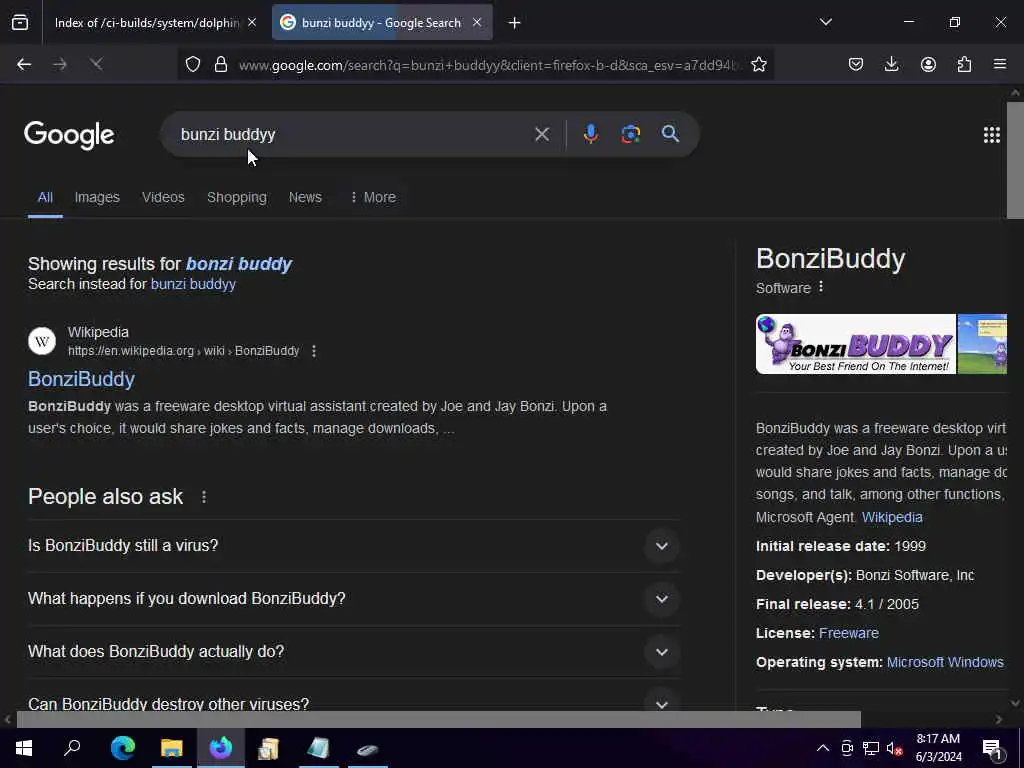The image size is (1024, 768).
Task: Switch to Videos results tab
Action: [163, 197]
